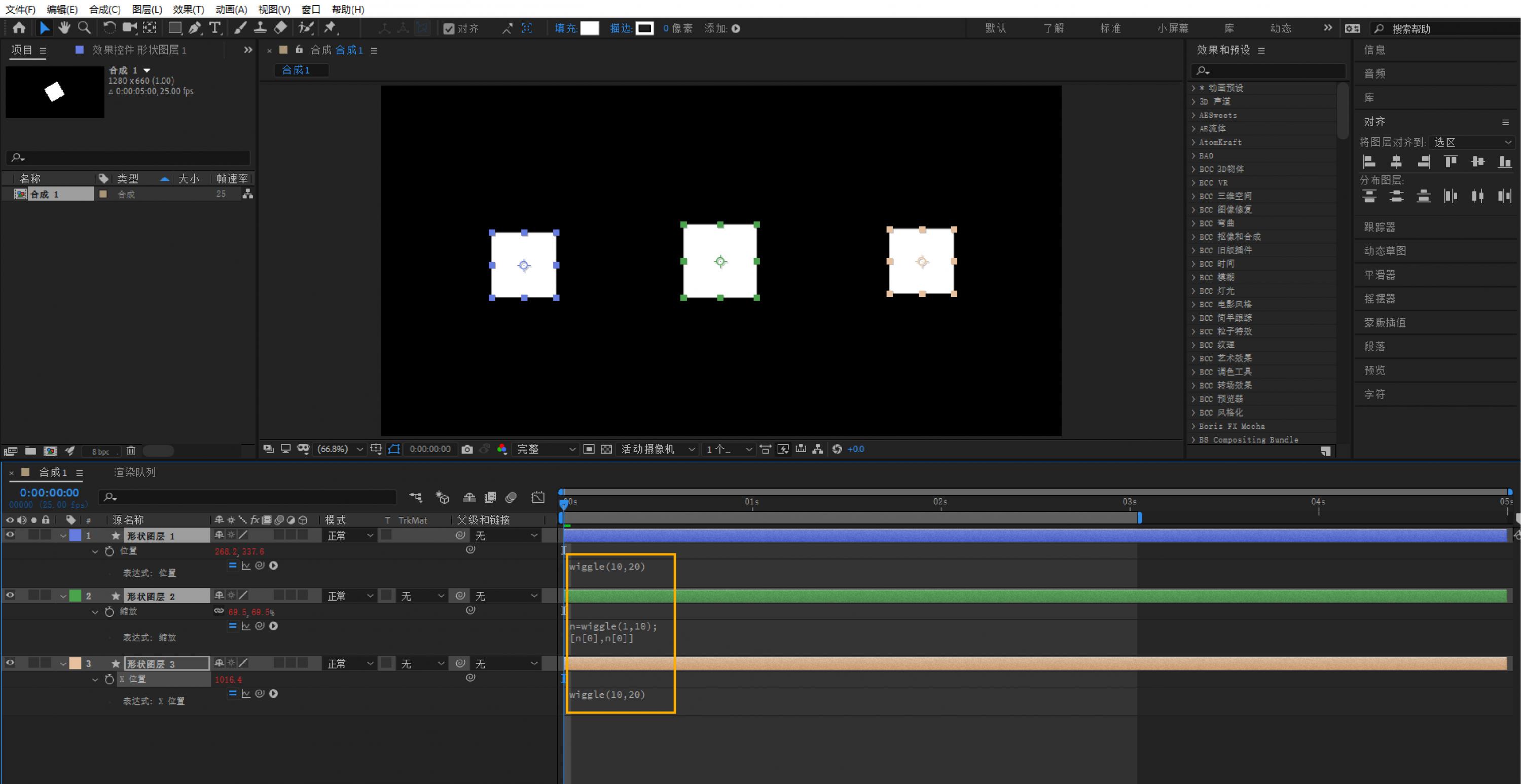Viewport: 1521px width, 784px height.
Task: Select the Pen tool
Action: pos(194,28)
